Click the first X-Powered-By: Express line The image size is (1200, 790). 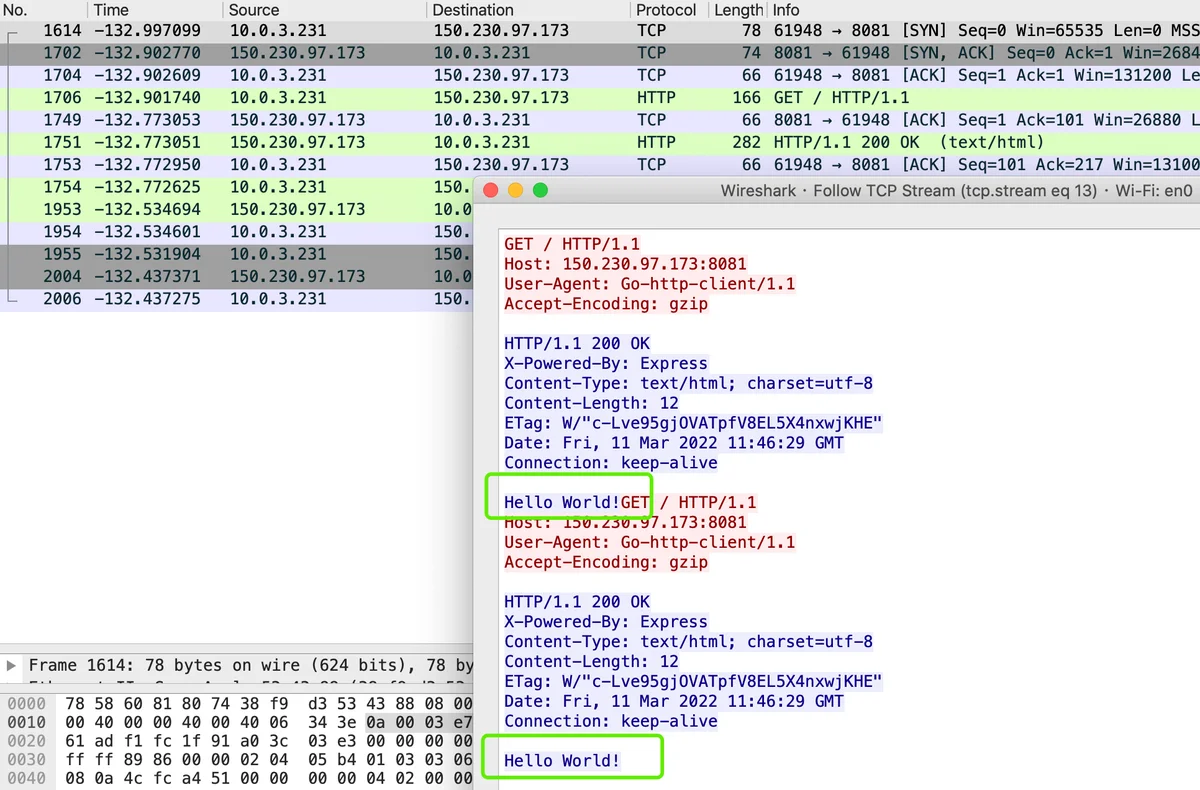coord(605,363)
